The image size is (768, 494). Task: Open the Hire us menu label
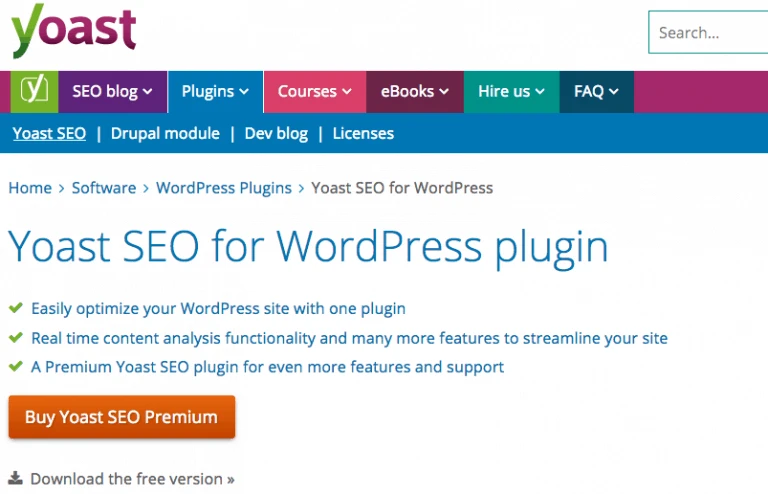[x=504, y=92]
